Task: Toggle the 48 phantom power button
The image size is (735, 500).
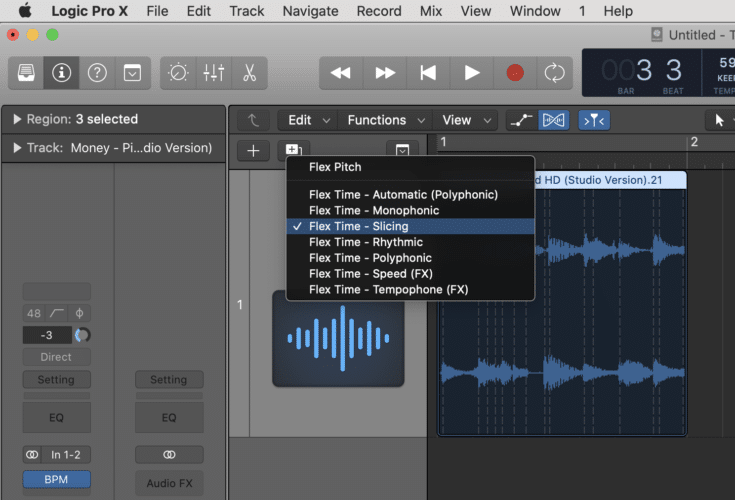Action: pos(34,313)
